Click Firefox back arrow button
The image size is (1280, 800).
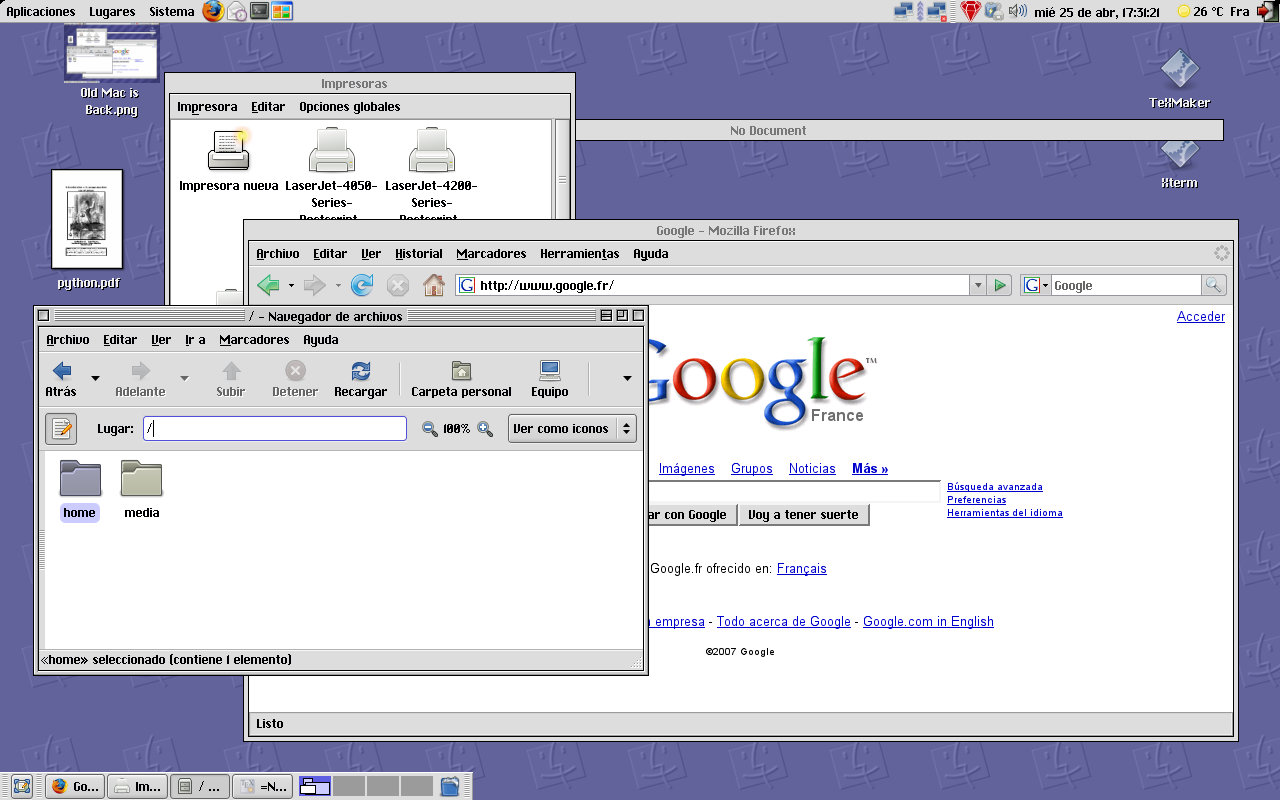(x=268, y=286)
